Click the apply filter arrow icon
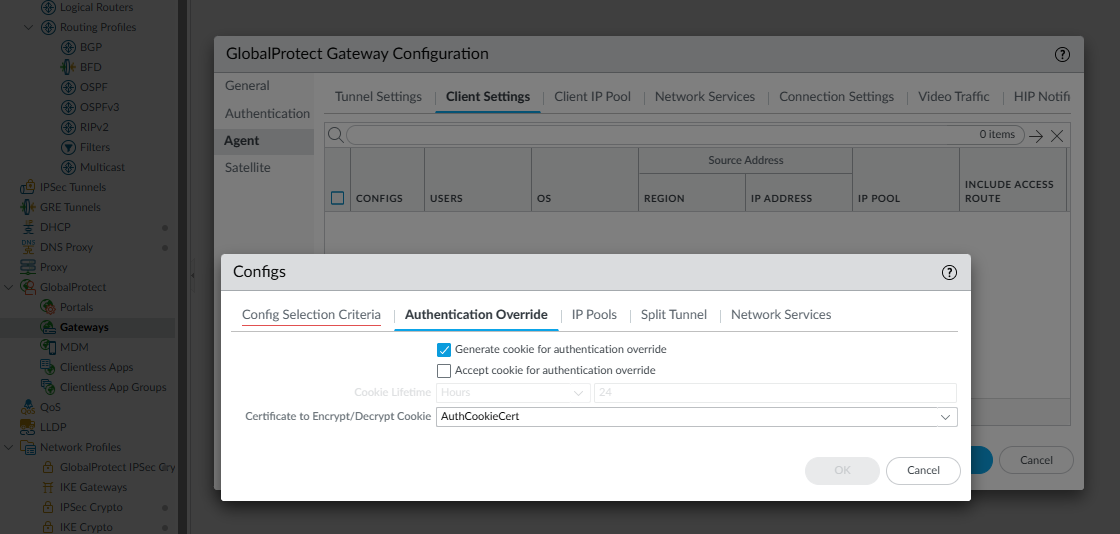The height and width of the screenshot is (534, 1120). (1036, 136)
